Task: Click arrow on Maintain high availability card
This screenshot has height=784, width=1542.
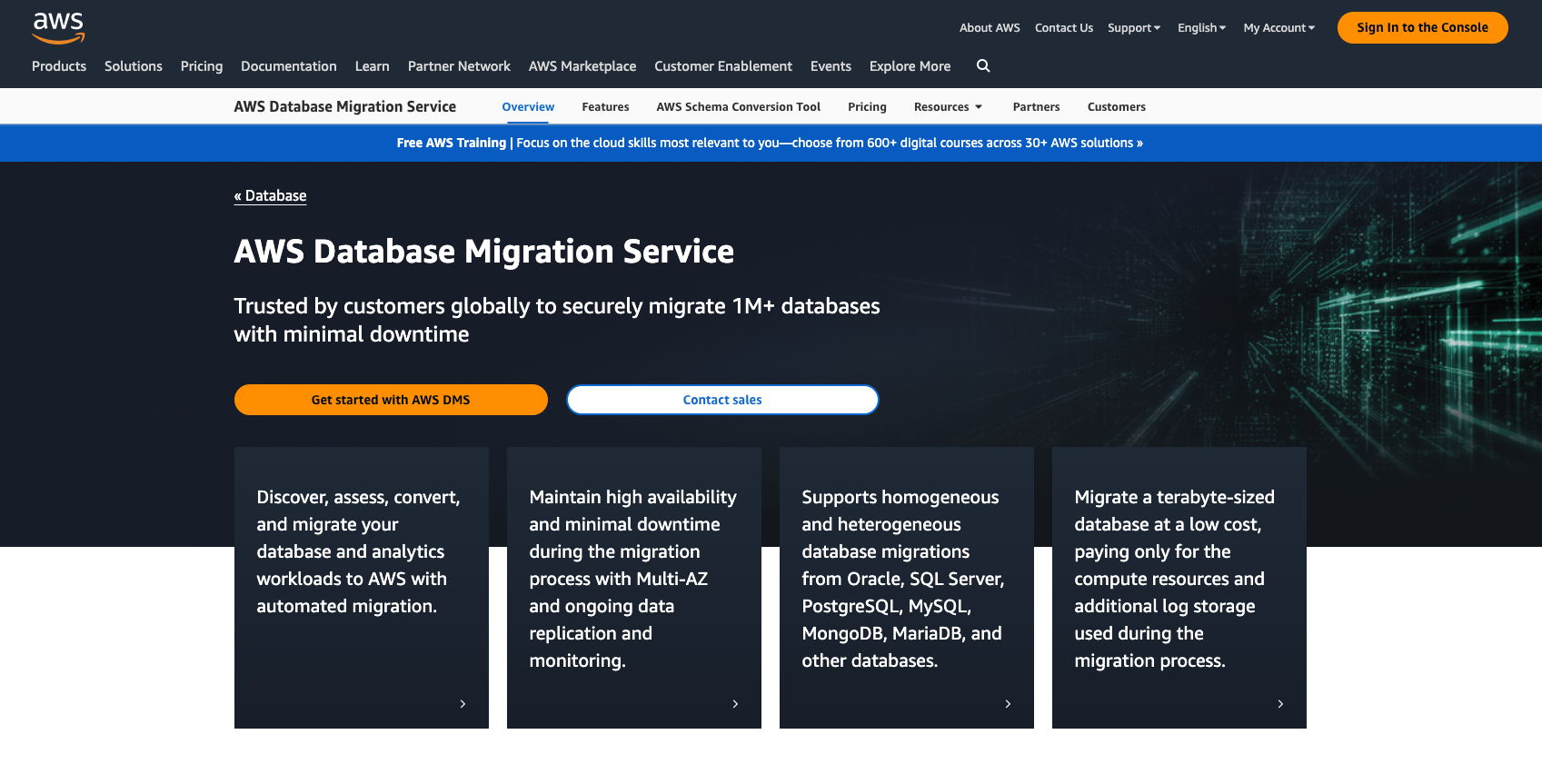Action: click(735, 704)
